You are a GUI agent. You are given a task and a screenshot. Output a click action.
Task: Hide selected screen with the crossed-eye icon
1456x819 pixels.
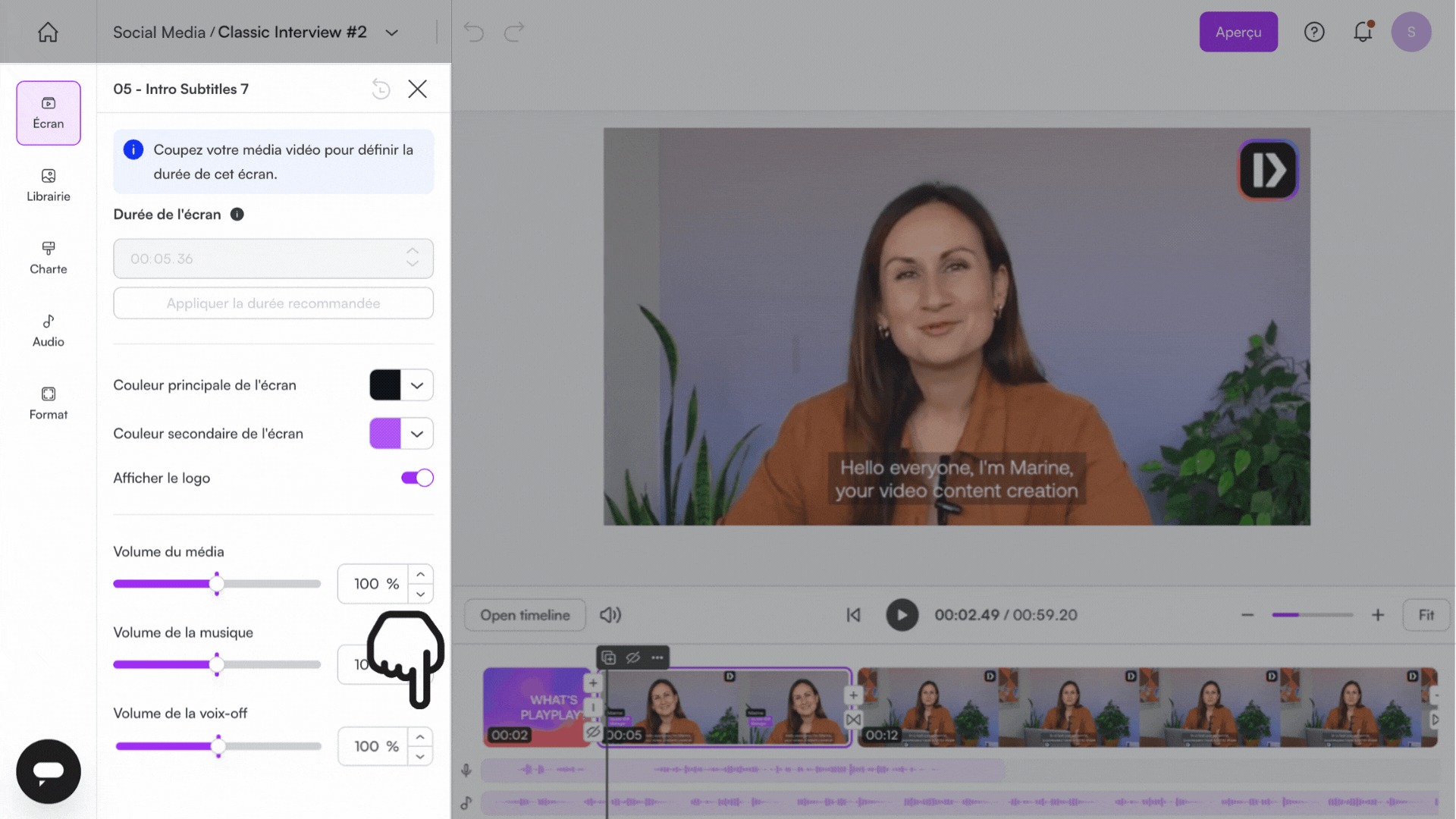coord(633,657)
